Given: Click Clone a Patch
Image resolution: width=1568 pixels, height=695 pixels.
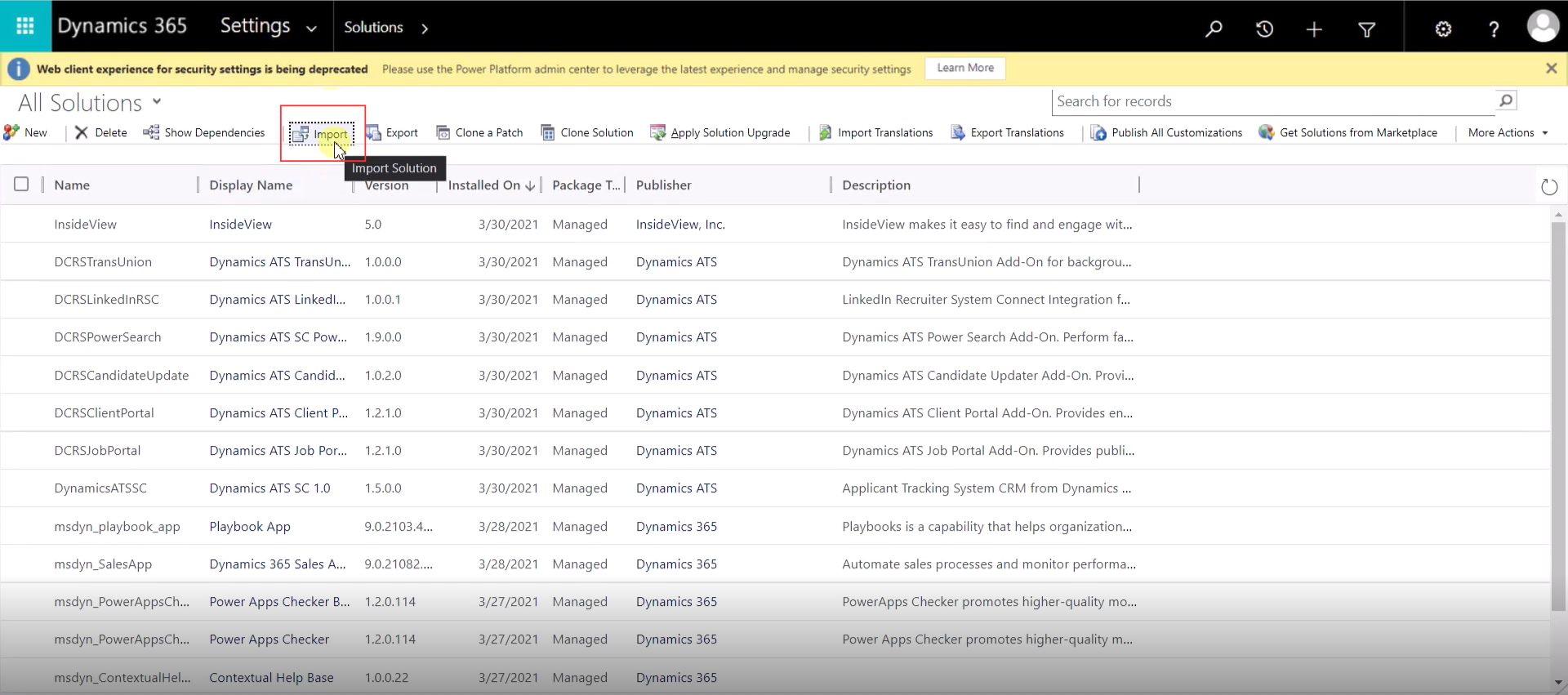Looking at the screenshot, I should pyautogui.click(x=479, y=132).
